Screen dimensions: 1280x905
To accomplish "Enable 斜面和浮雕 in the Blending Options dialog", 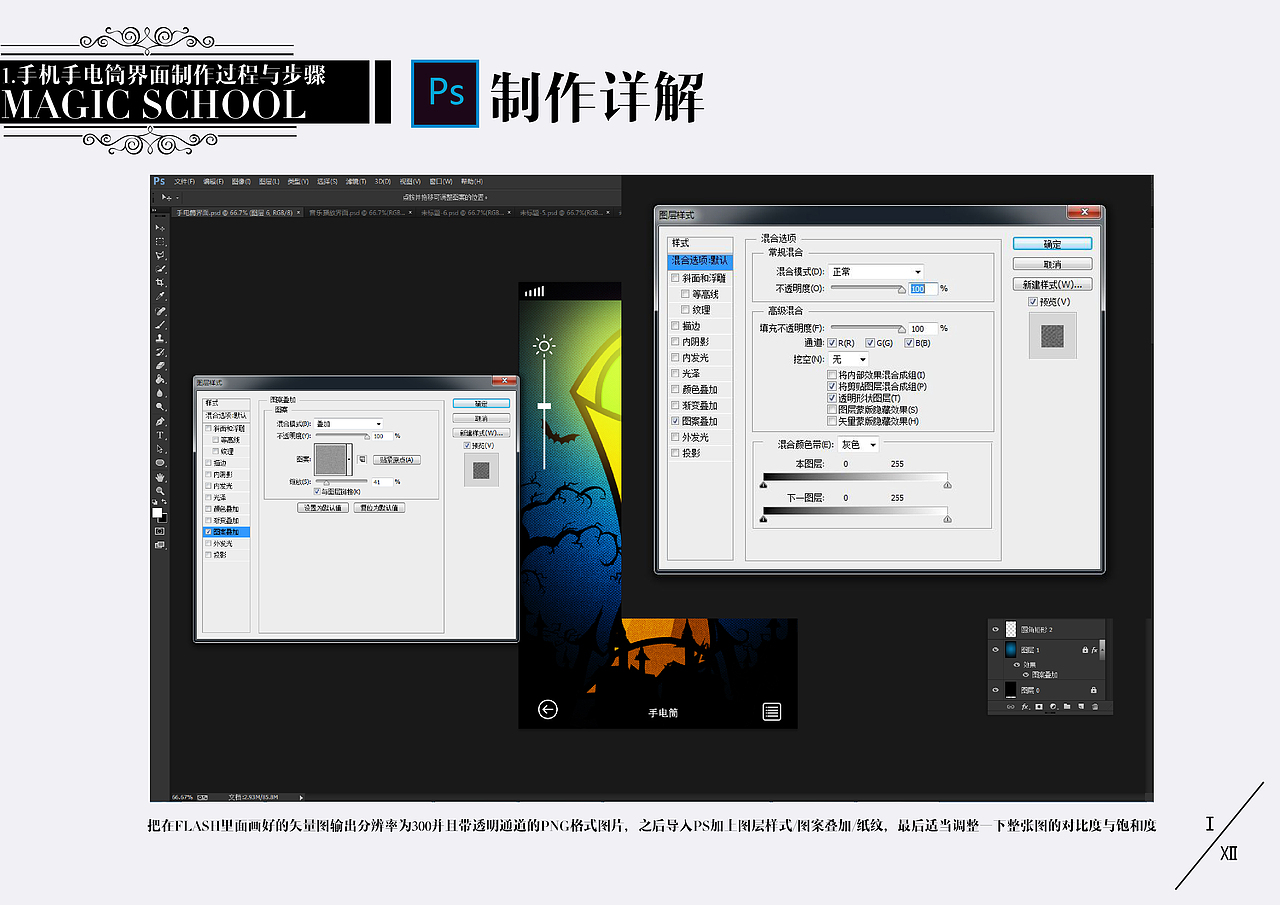I will click(x=676, y=279).
